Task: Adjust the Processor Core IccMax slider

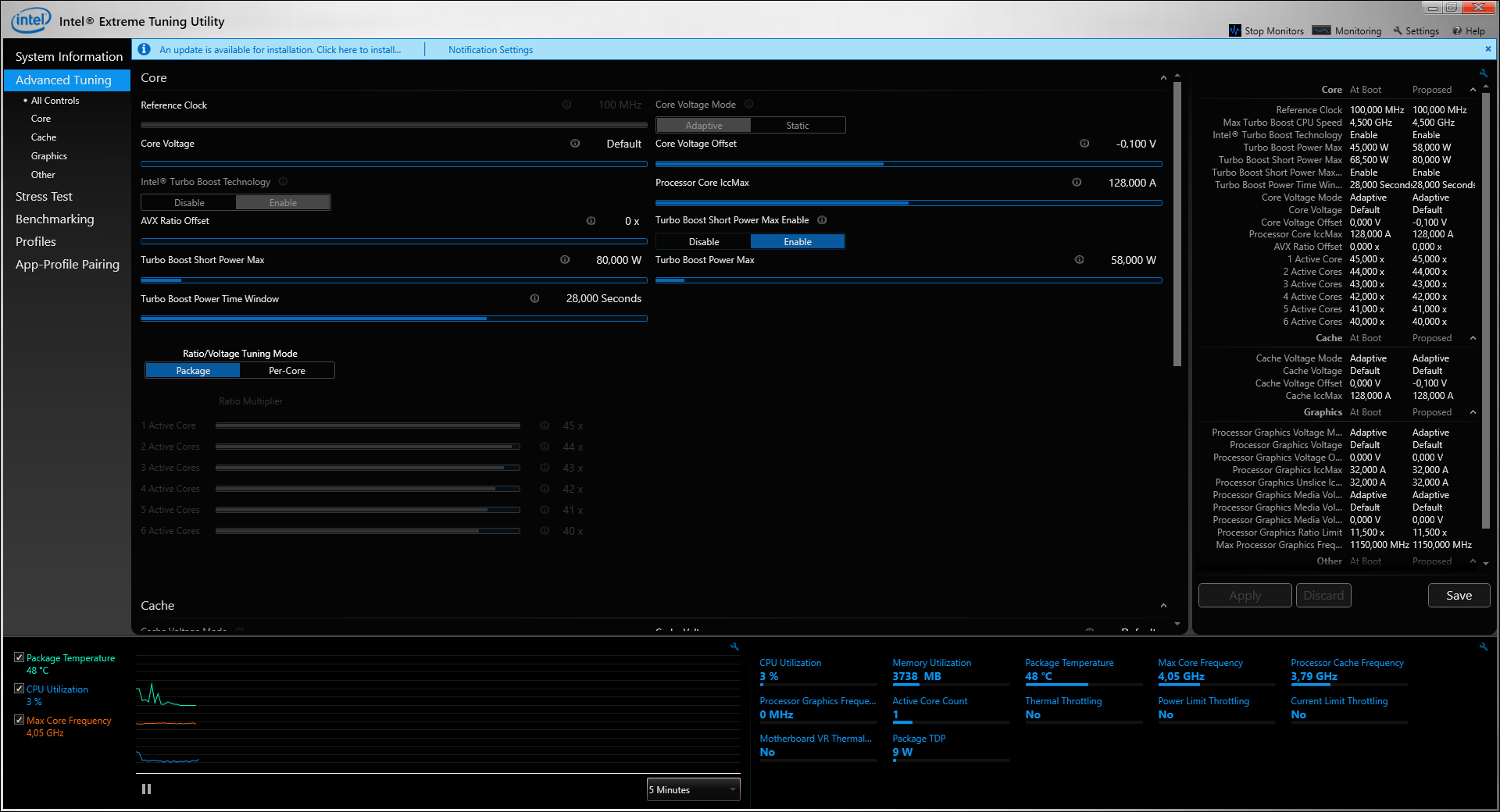Action: click(909, 203)
